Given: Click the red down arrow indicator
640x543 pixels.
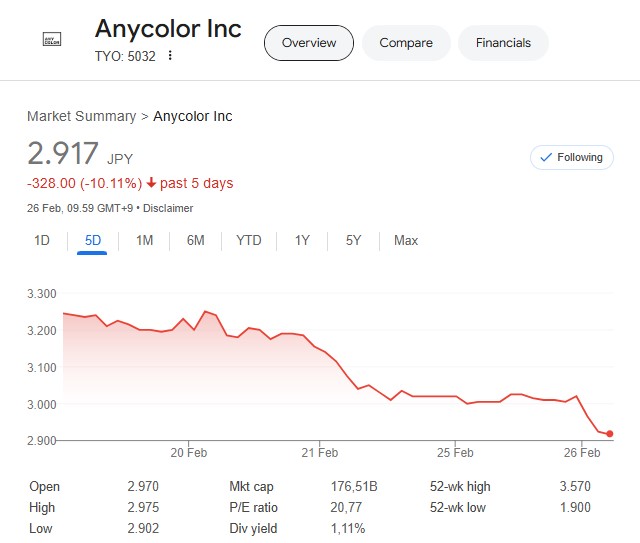Looking at the screenshot, I should [x=151, y=182].
